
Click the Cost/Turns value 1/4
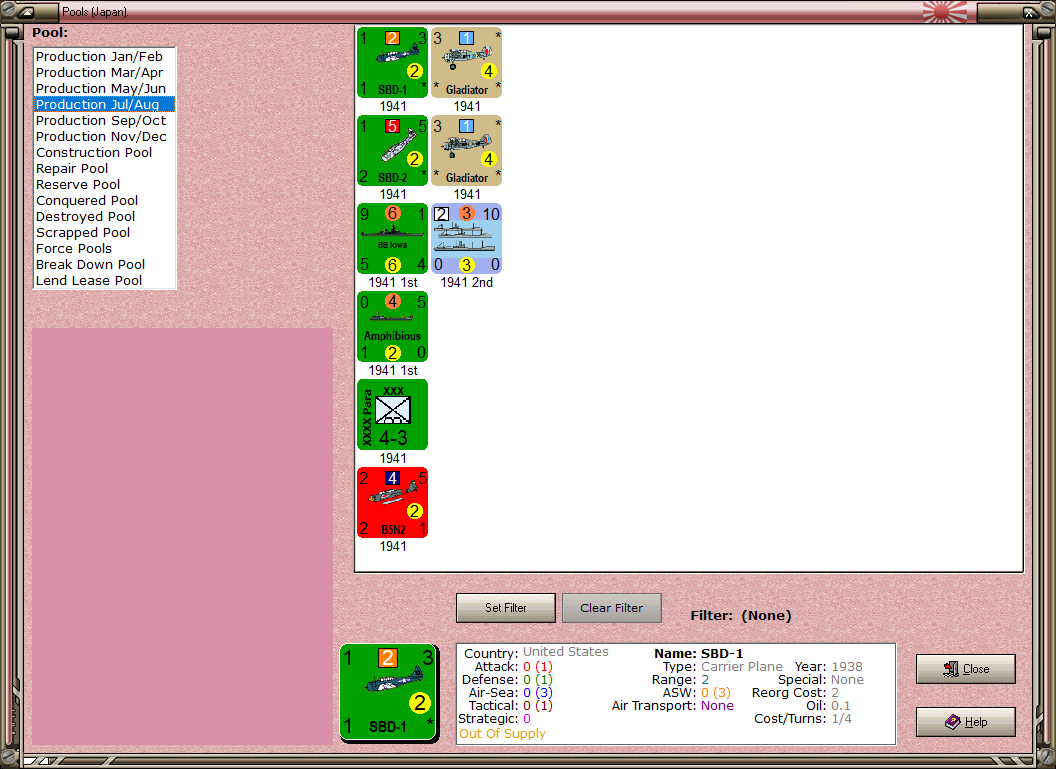pyautogui.click(x=841, y=718)
